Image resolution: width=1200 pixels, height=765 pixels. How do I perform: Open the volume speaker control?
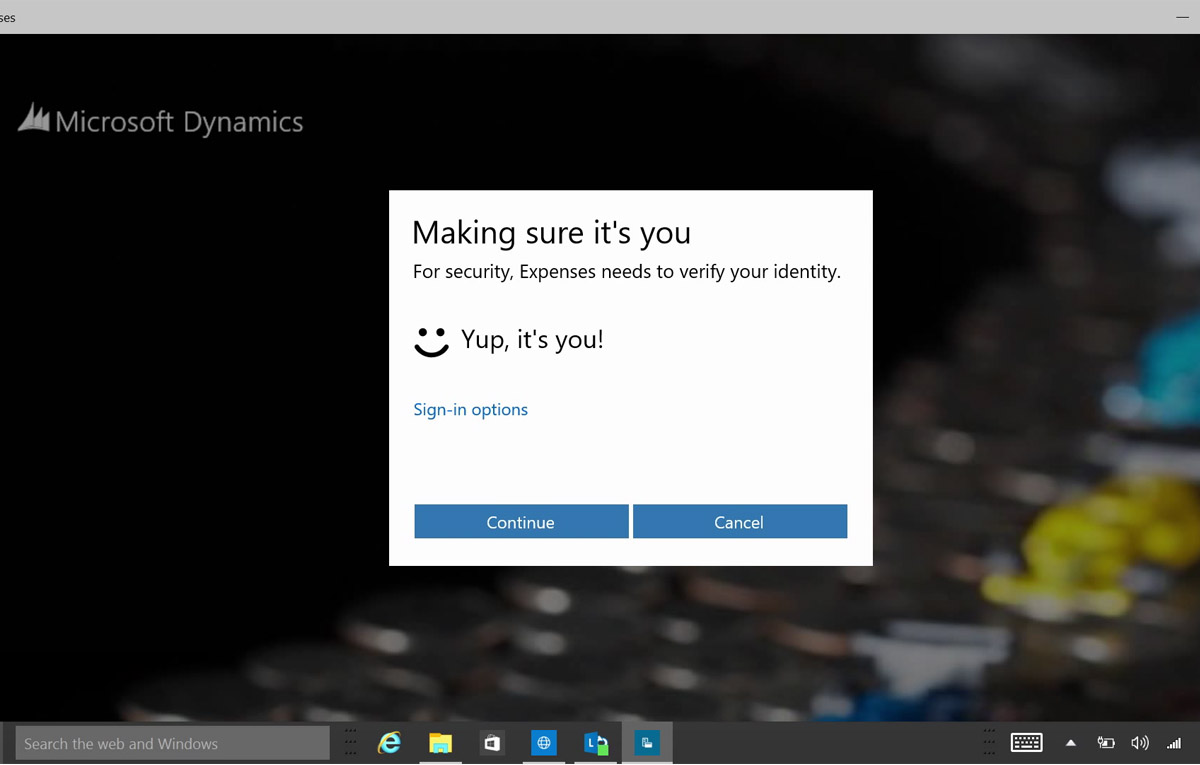click(x=1140, y=743)
